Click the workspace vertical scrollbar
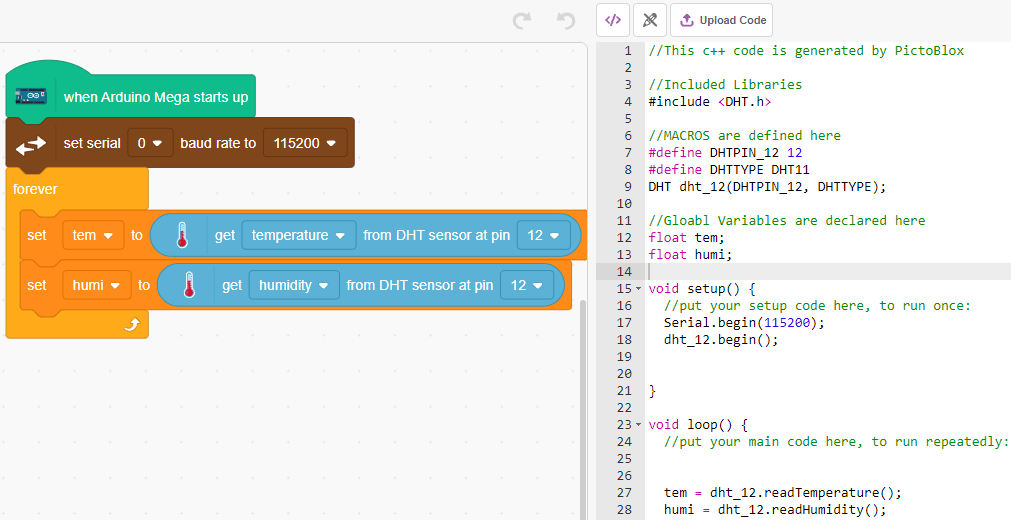1011x520 pixels. click(x=584, y=408)
